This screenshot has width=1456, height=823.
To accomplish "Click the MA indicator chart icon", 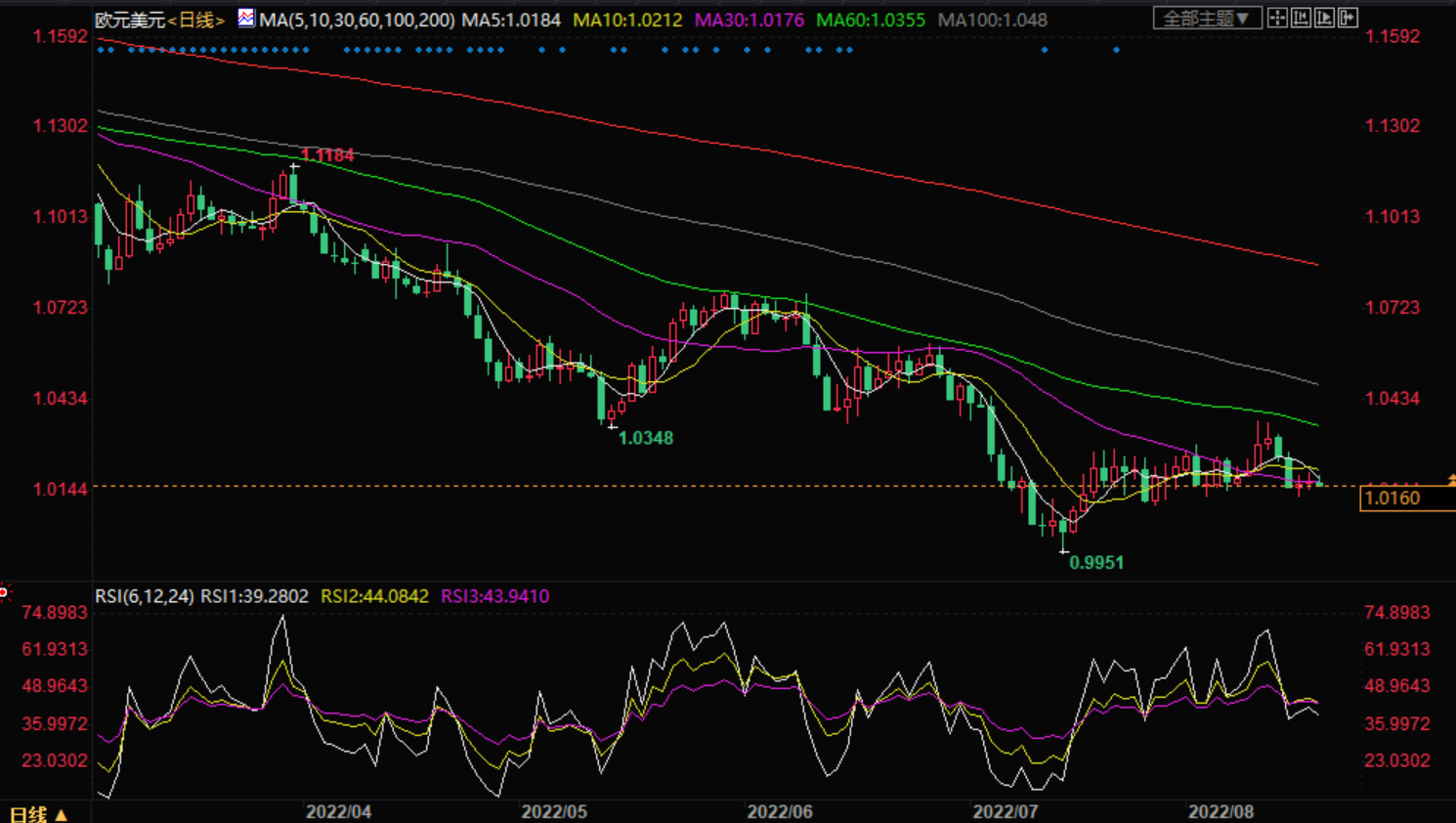I will (x=246, y=18).
